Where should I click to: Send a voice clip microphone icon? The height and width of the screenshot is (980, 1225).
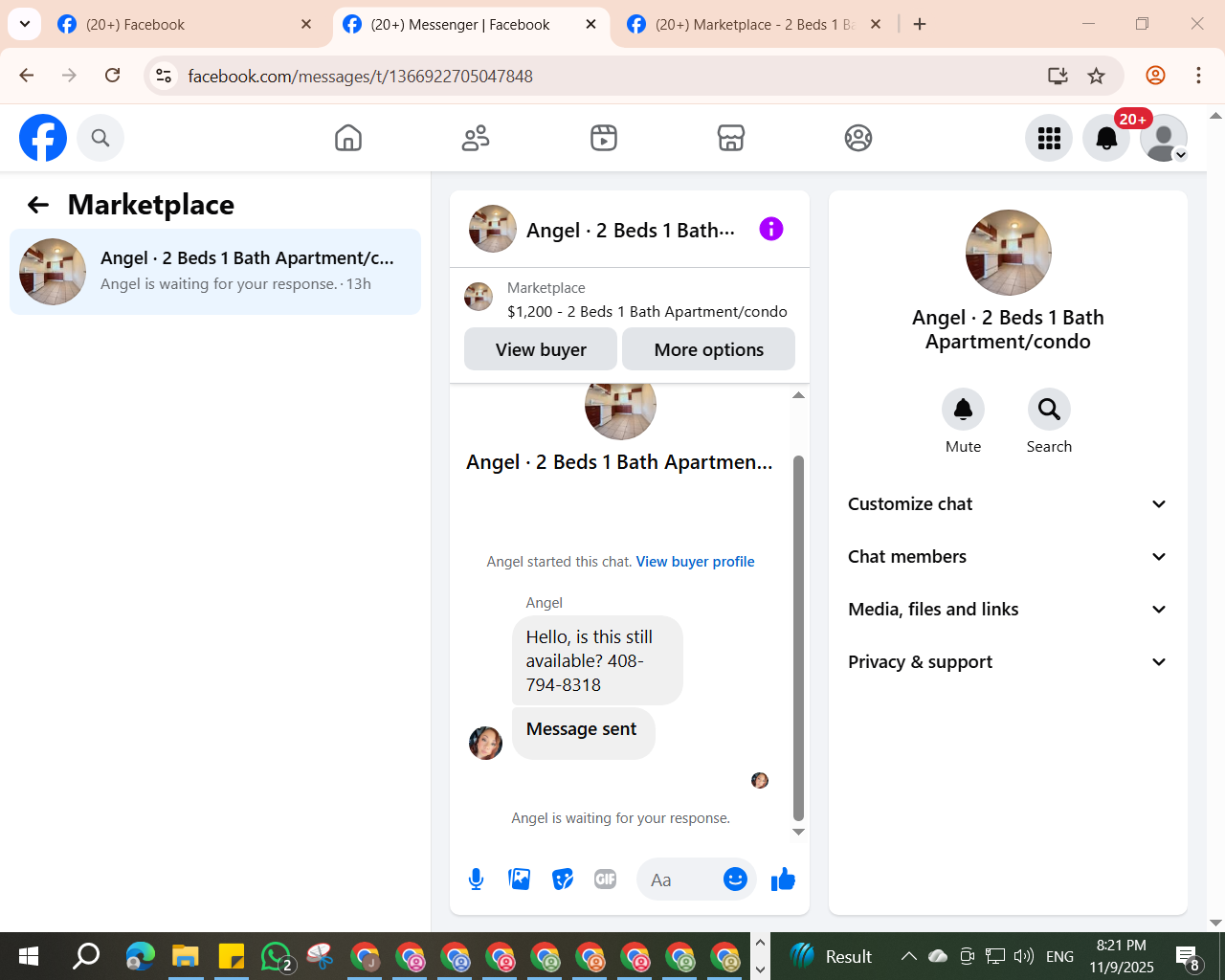pyautogui.click(x=477, y=880)
